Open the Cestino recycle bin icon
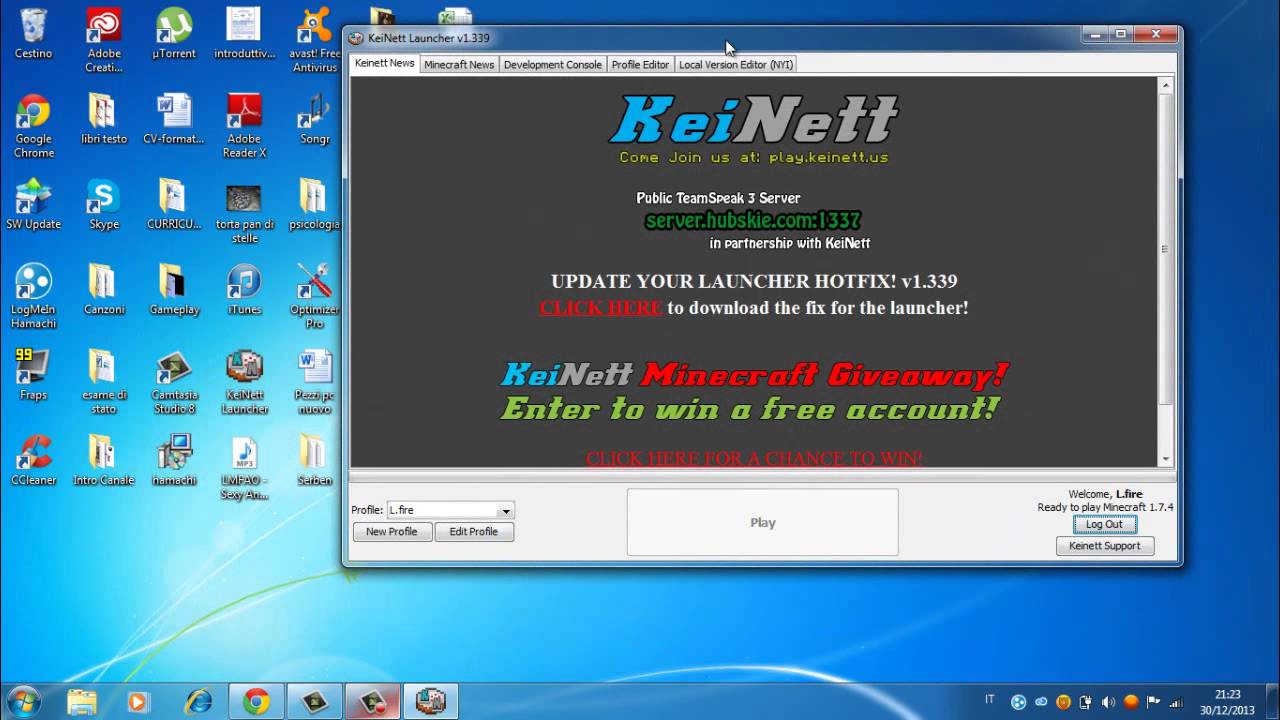Screen dimensions: 1280x720 (x=33, y=34)
